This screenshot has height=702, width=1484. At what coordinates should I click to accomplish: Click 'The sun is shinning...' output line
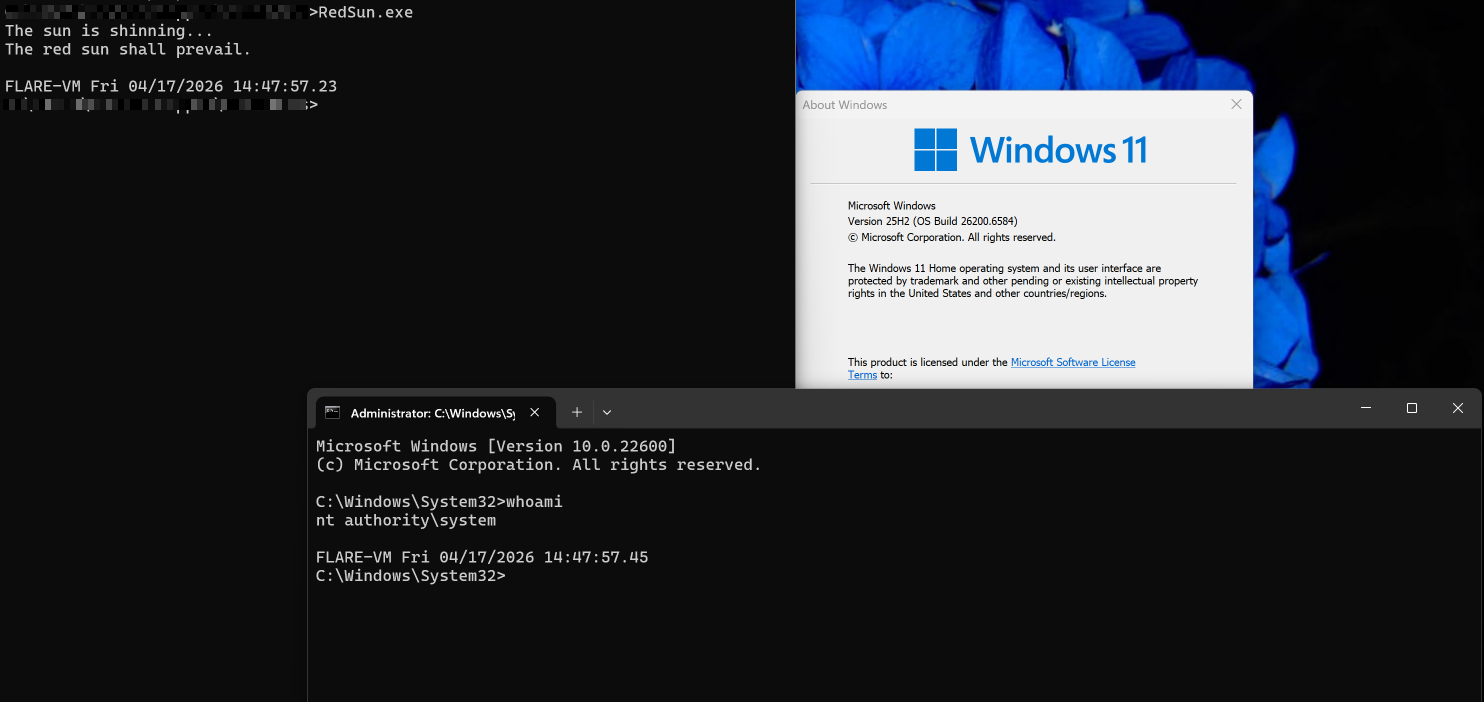point(109,31)
